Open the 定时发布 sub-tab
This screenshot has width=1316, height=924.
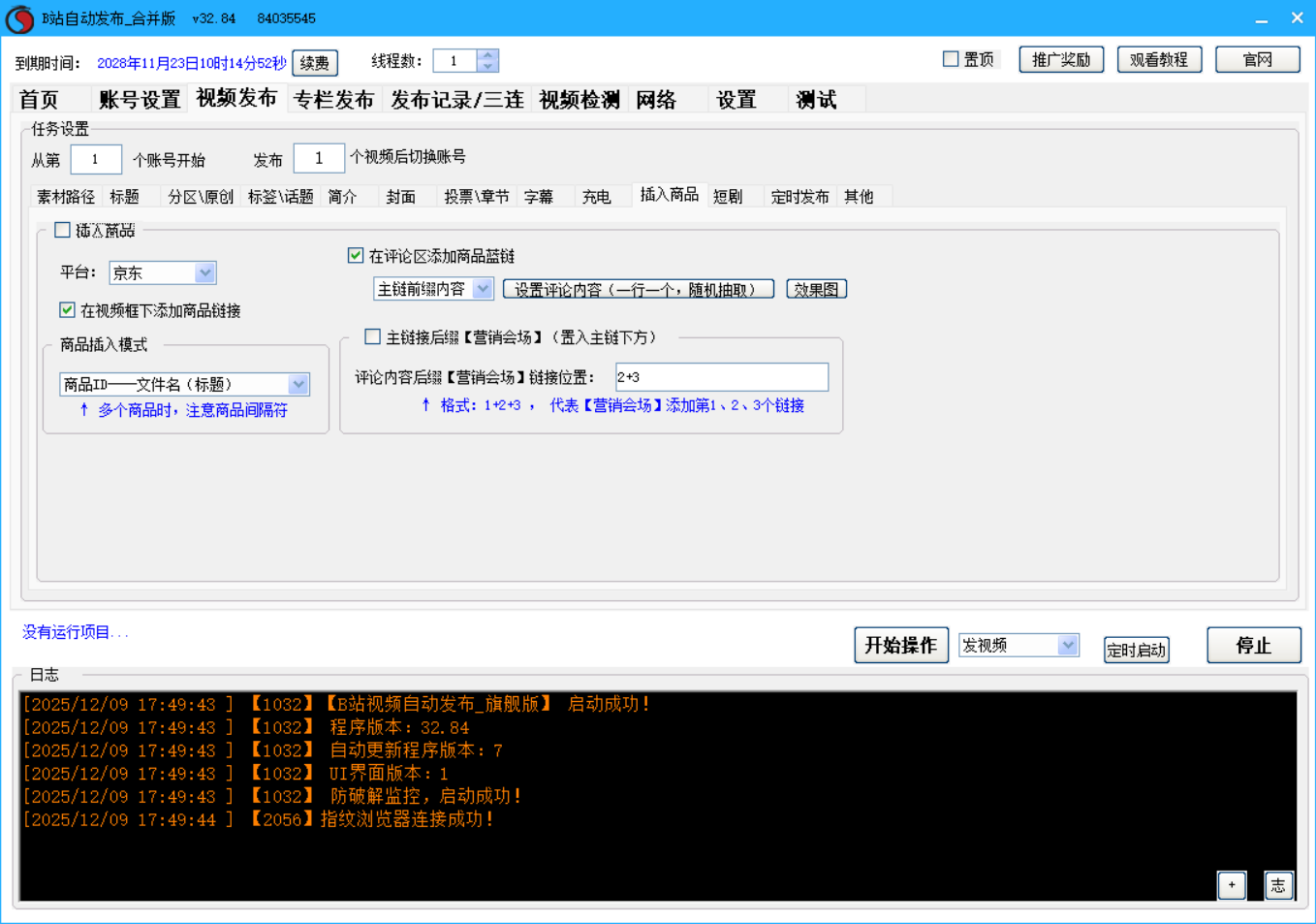click(799, 197)
